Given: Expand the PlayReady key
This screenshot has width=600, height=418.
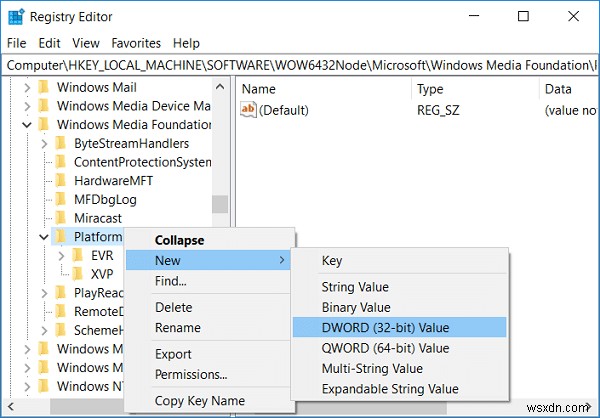Looking at the screenshot, I should point(44,293).
